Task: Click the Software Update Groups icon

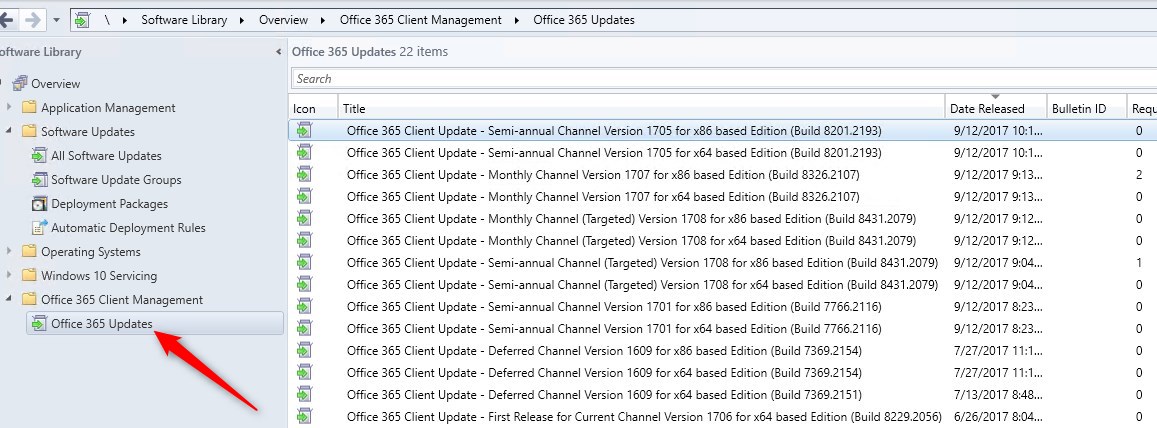Action: (39, 179)
